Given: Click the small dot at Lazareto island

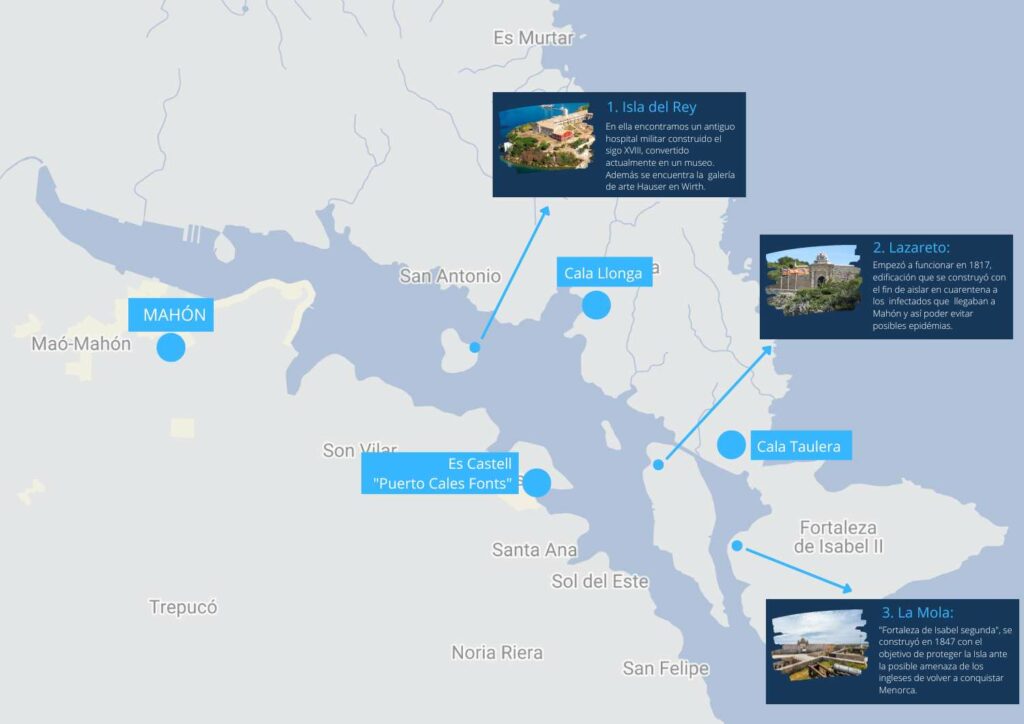Looking at the screenshot, I should pyautogui.click(x=658, y=465).
